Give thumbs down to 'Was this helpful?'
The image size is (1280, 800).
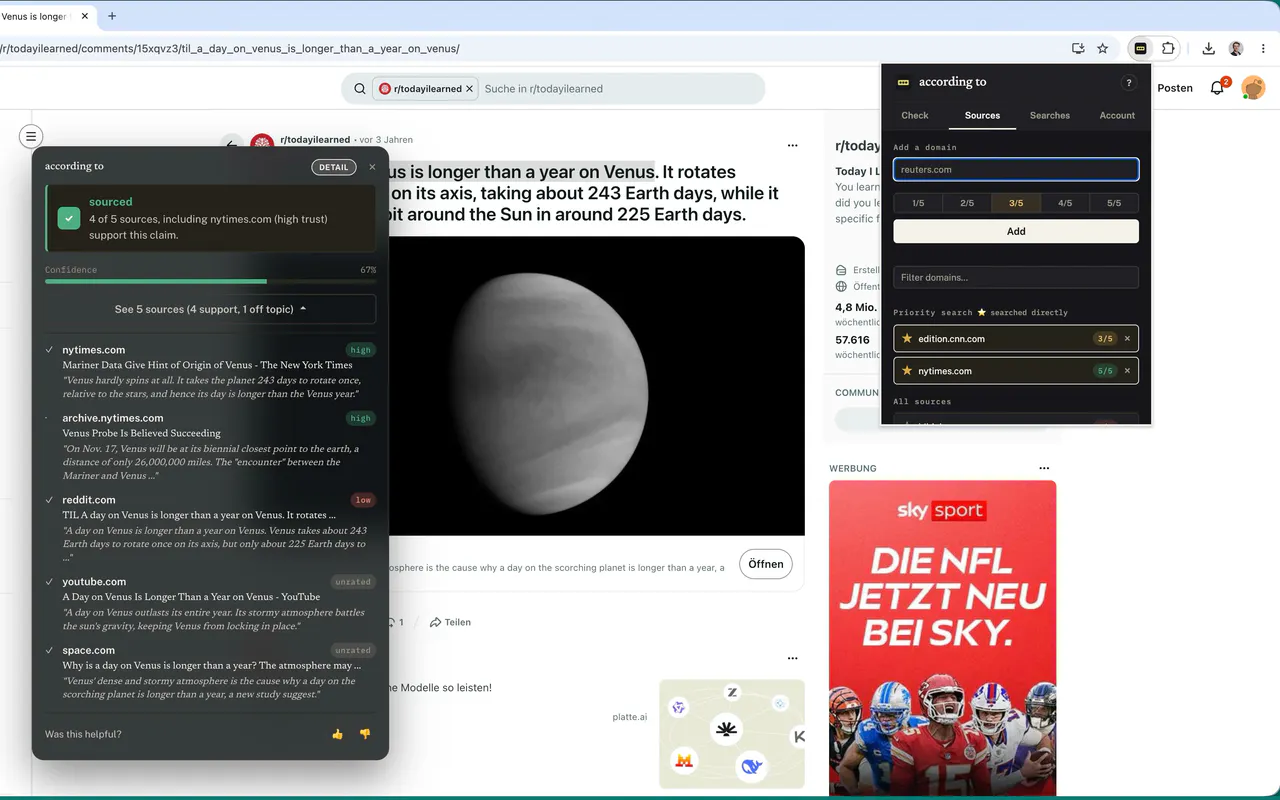(x=365, y=734)
